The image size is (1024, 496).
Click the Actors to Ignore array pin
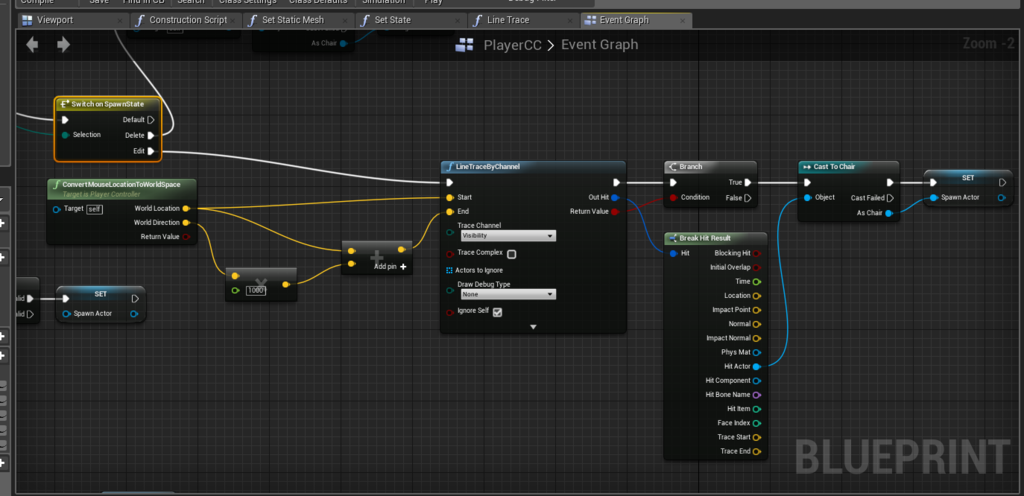[x=449, y=270]
